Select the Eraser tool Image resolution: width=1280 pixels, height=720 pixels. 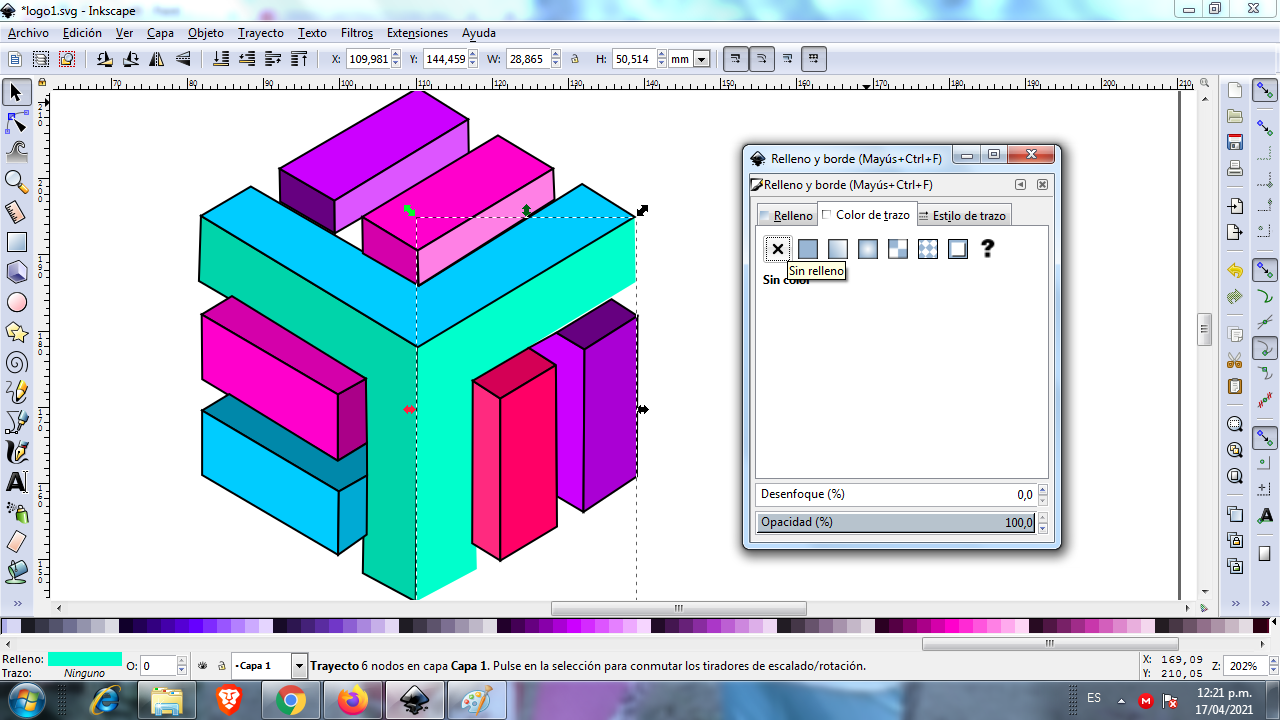click(x=16, y=542)
